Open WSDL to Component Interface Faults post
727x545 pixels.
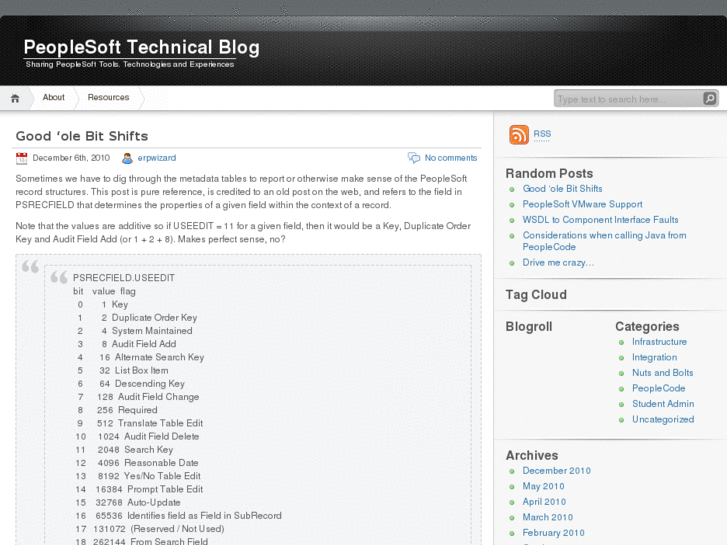click(x=600, y=220)
